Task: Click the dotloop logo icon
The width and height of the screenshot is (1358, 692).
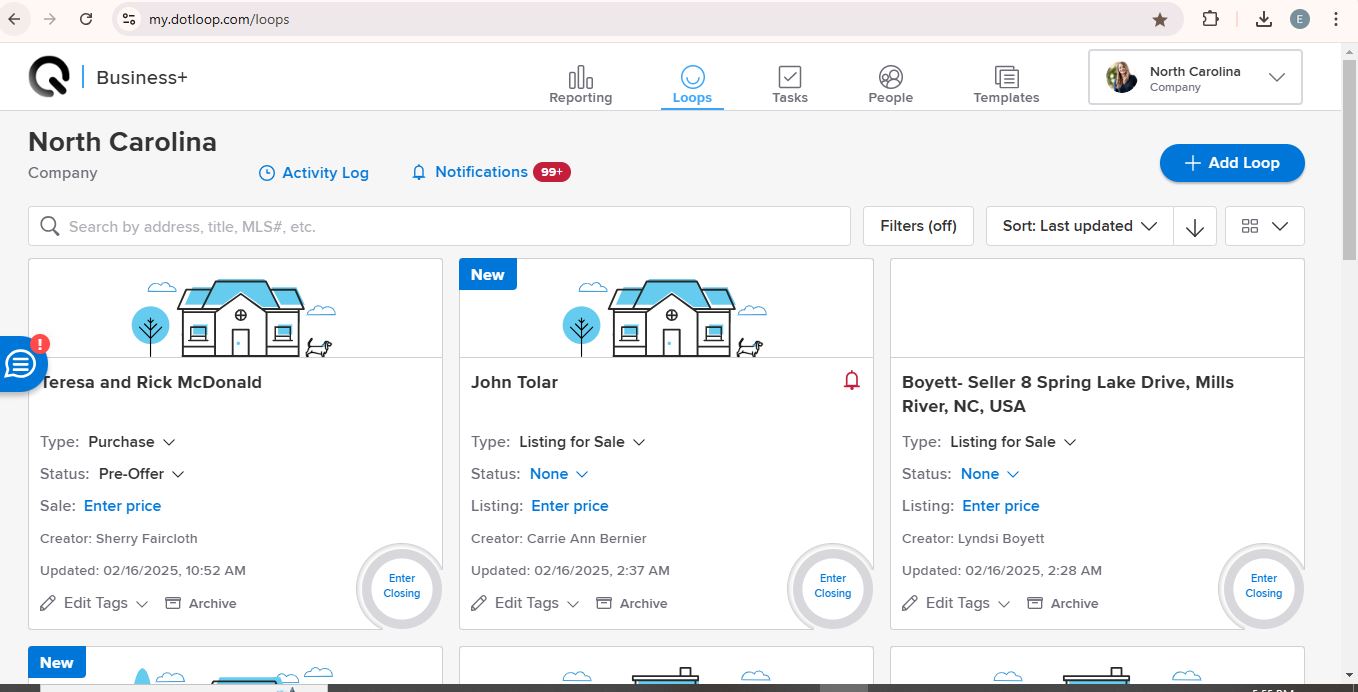Action: click(x=49, y=77)
